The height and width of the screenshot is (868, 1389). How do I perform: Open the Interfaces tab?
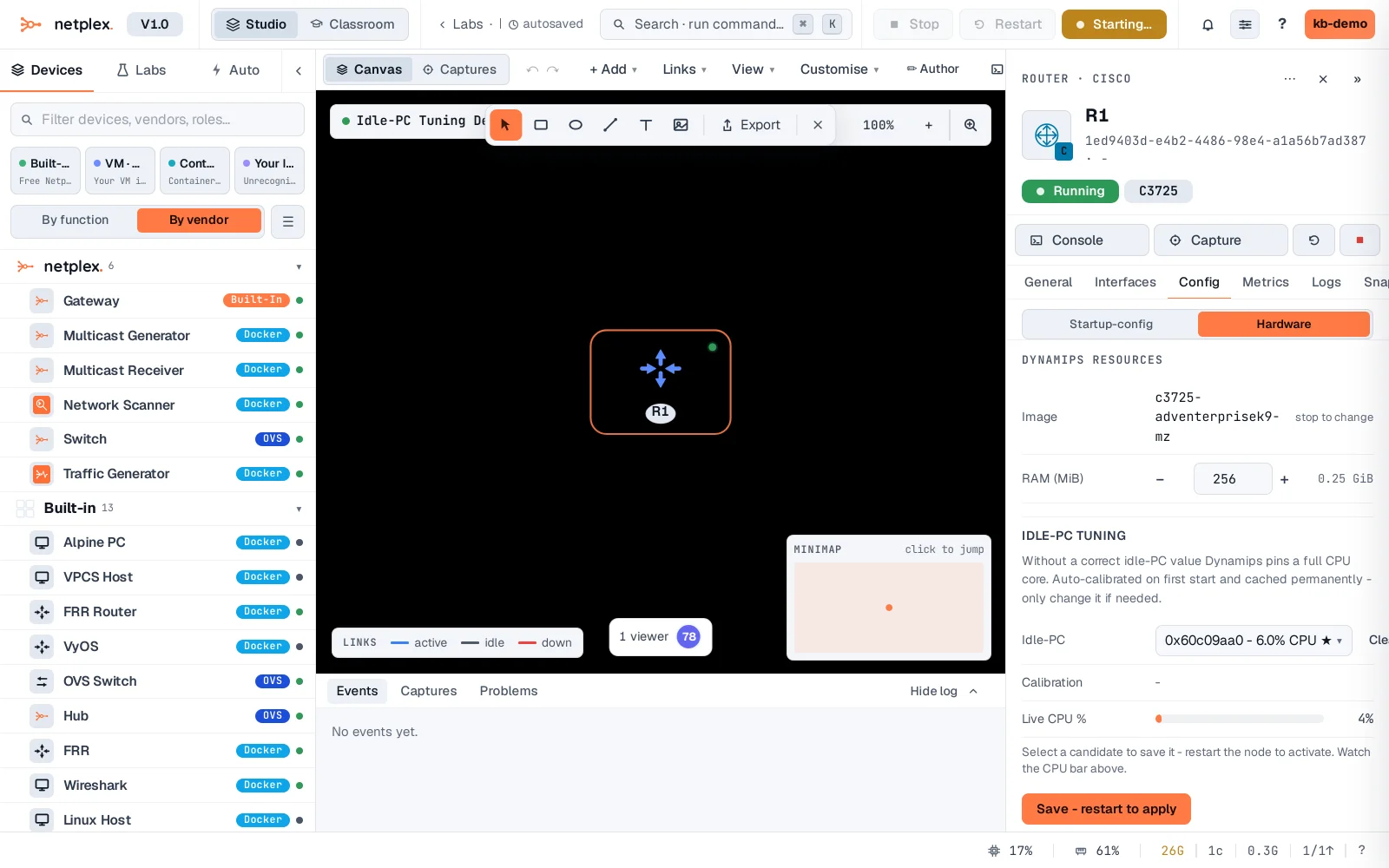[1125, 282]
